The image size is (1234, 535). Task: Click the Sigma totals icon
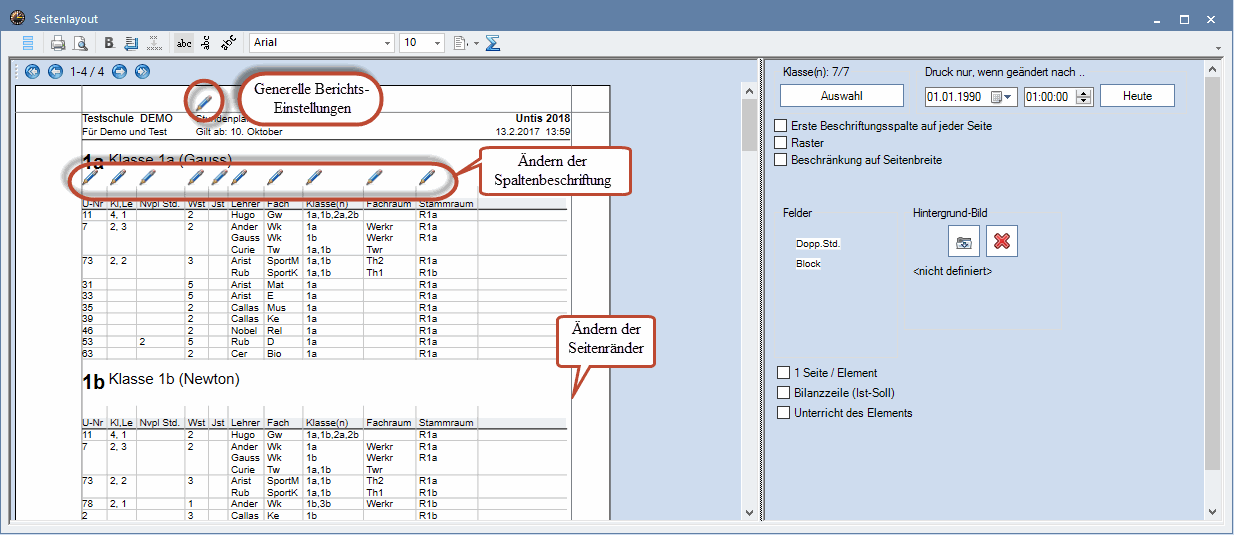click(493, 43)
